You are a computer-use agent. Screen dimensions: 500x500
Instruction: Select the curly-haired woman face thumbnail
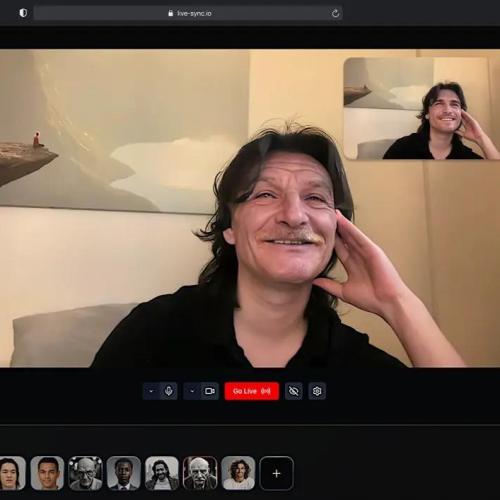pos(238,473)
